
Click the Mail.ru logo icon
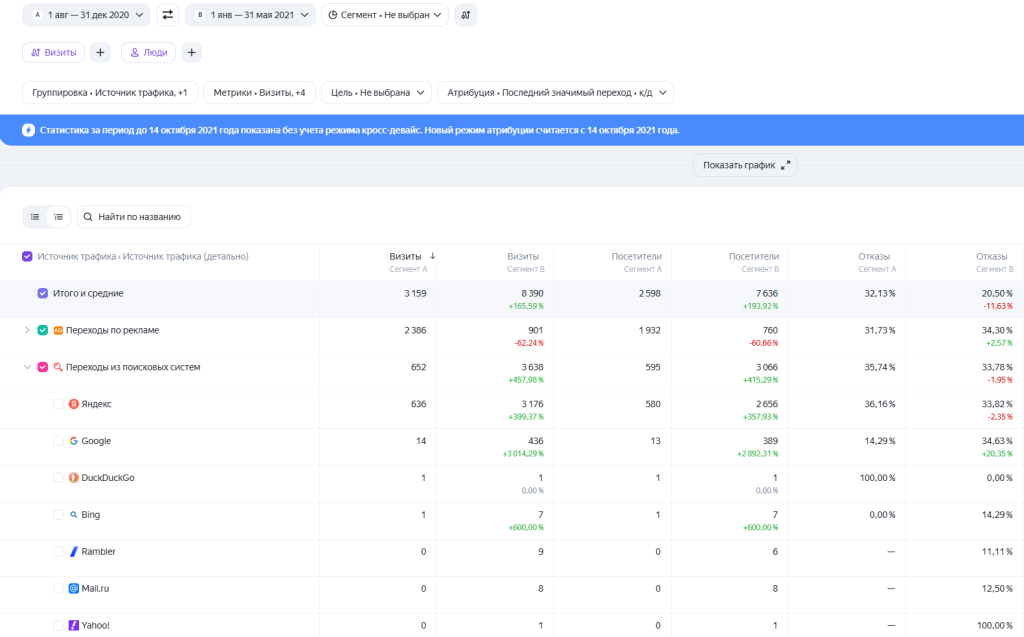pyautogui.click(x=74, y=589)
